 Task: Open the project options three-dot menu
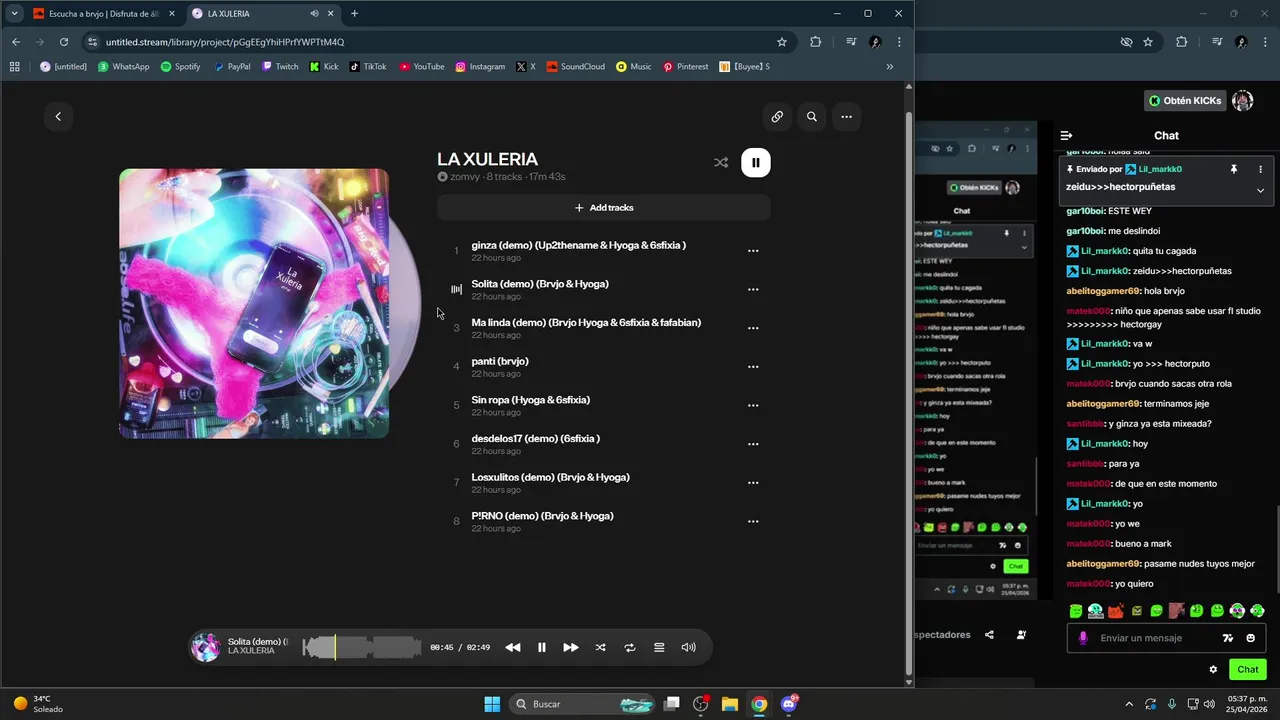(846, 117)
